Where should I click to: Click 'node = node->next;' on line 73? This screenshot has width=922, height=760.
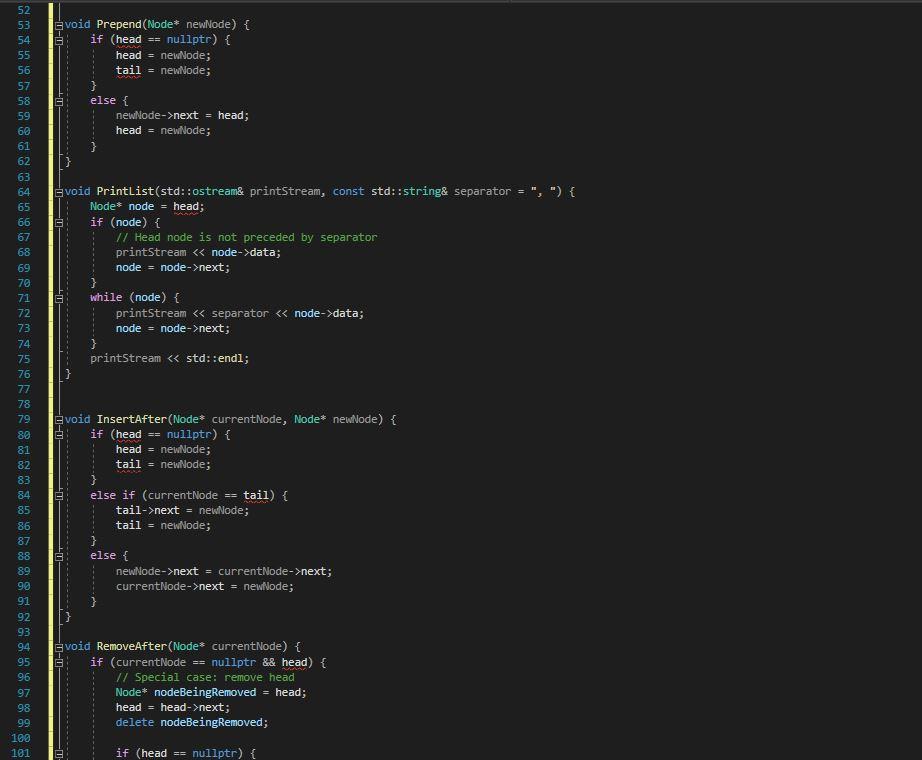tap(173, 328)
